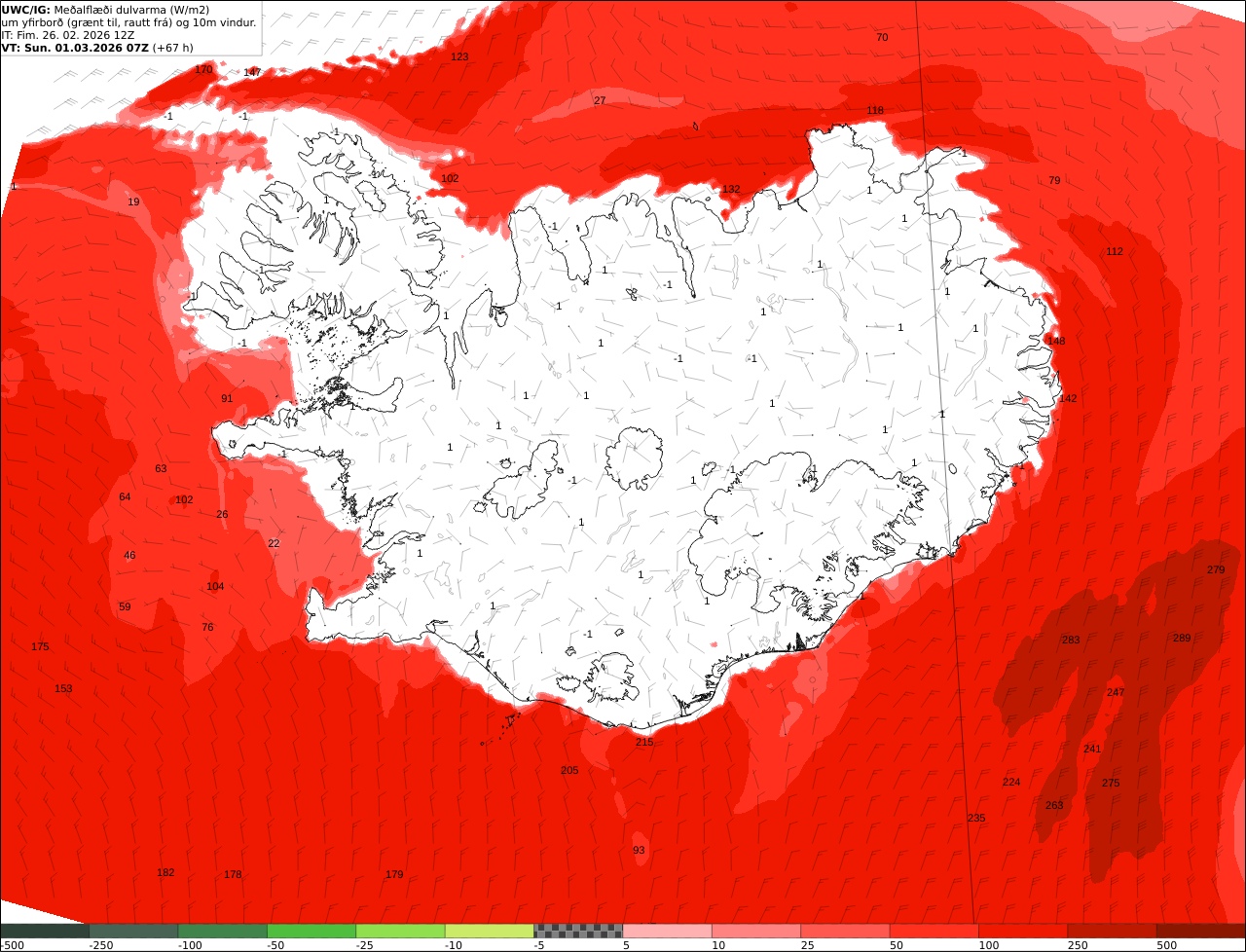The width and height of the screenshot is (1246, 952).
Task: Click the flux value 147 on the map
Action: 252,73
